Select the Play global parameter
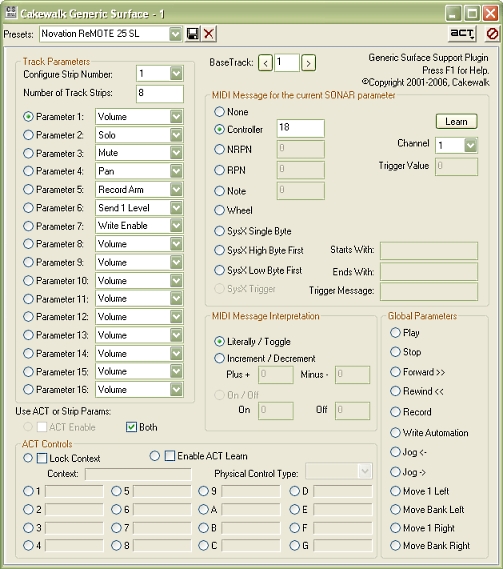 point(395,333)
